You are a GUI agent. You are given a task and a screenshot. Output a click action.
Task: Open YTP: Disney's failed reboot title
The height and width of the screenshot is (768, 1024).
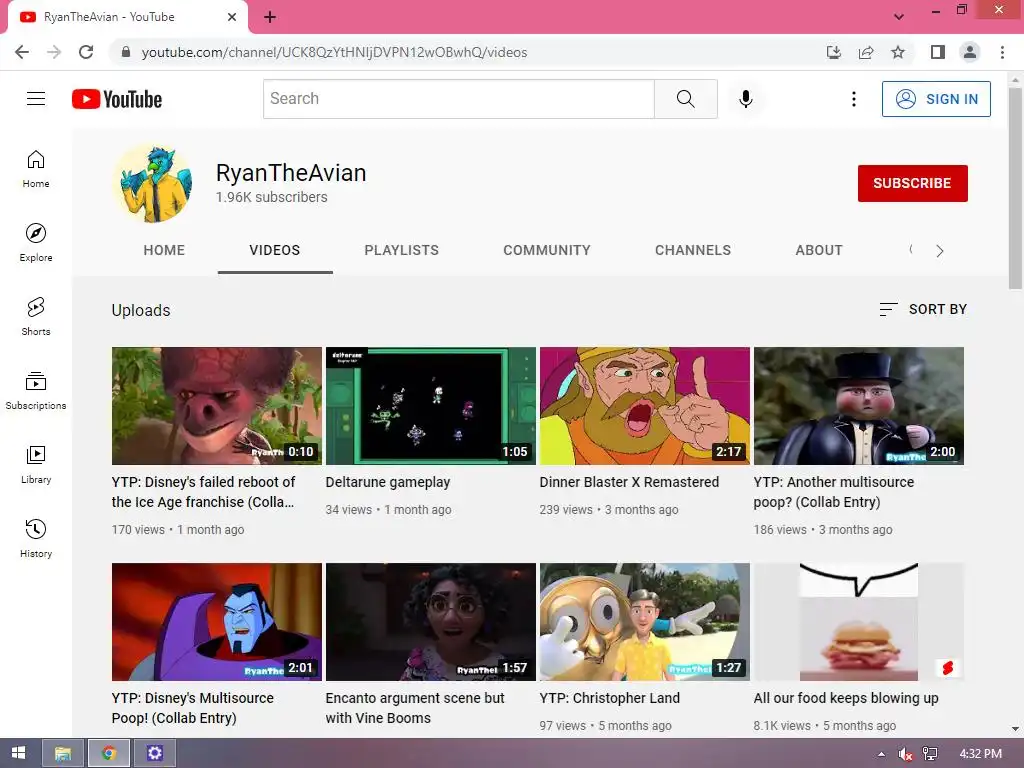(x=203, y=492)
